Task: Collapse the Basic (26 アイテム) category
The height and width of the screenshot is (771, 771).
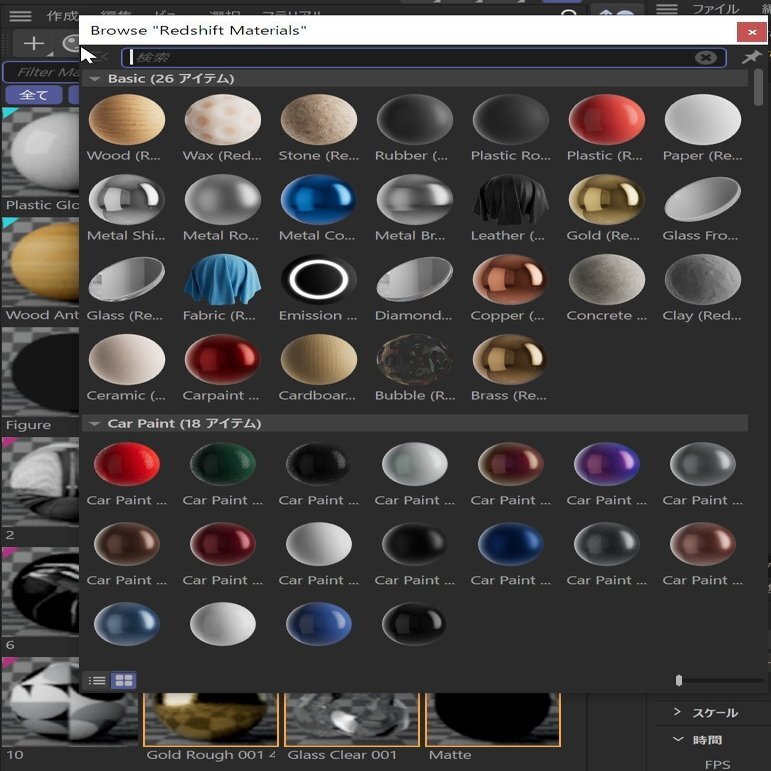Action: click(95, 79)
